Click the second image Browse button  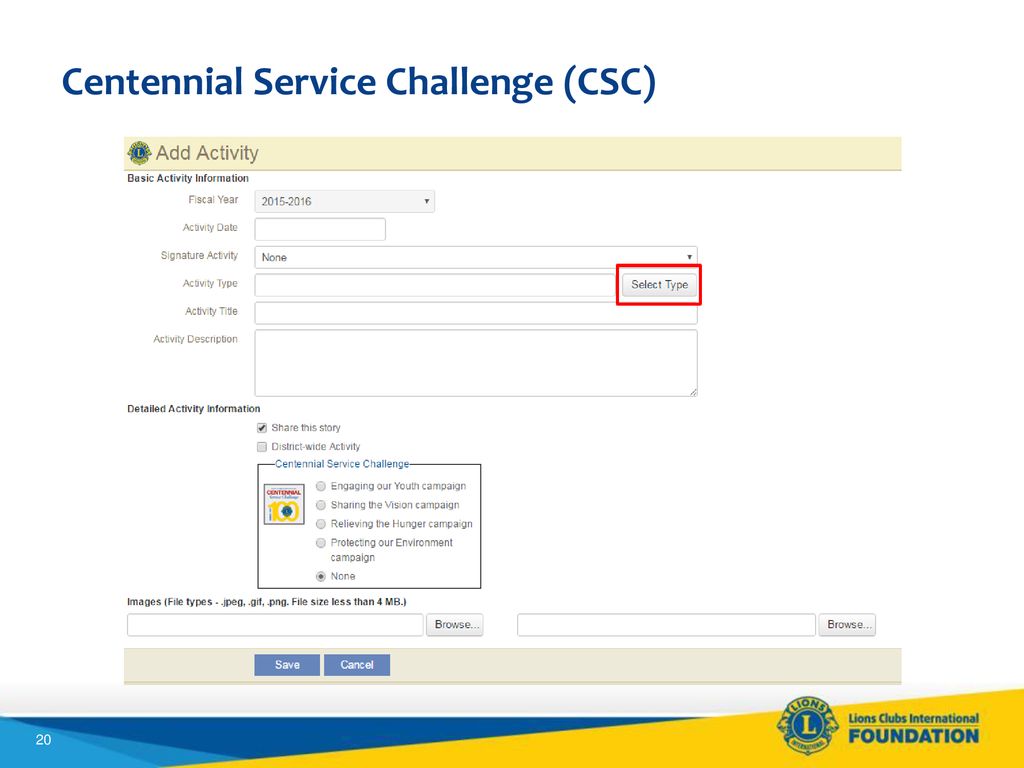click(847, 625)
